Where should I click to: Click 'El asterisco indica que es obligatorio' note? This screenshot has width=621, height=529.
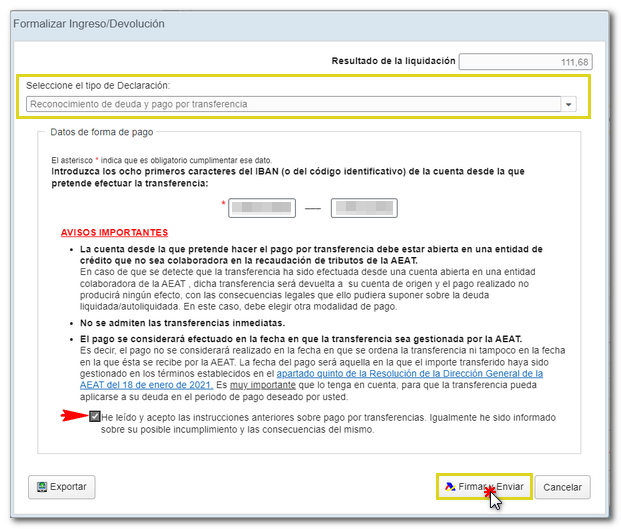coord(162,160)
